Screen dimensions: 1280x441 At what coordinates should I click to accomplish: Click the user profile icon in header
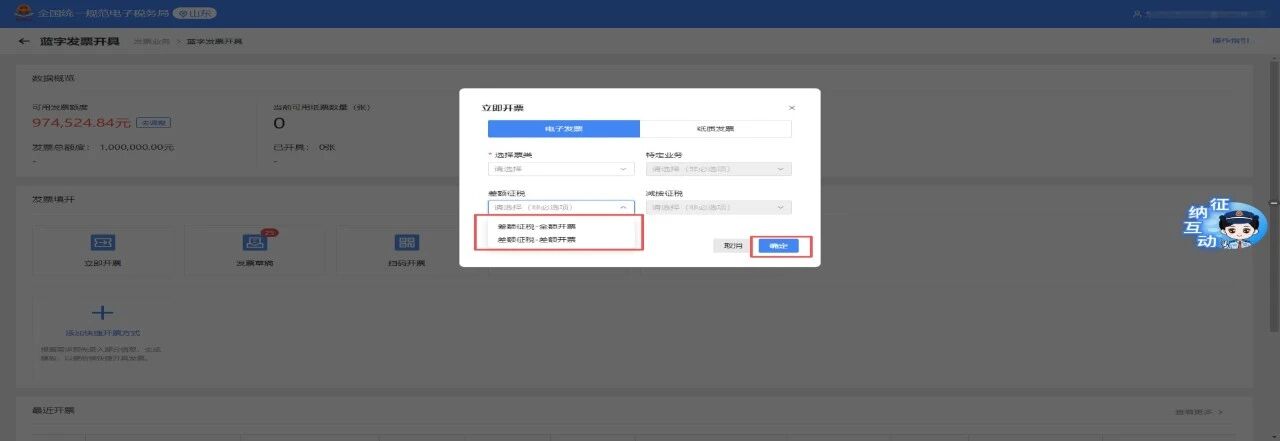click(x=1137, y=14)
